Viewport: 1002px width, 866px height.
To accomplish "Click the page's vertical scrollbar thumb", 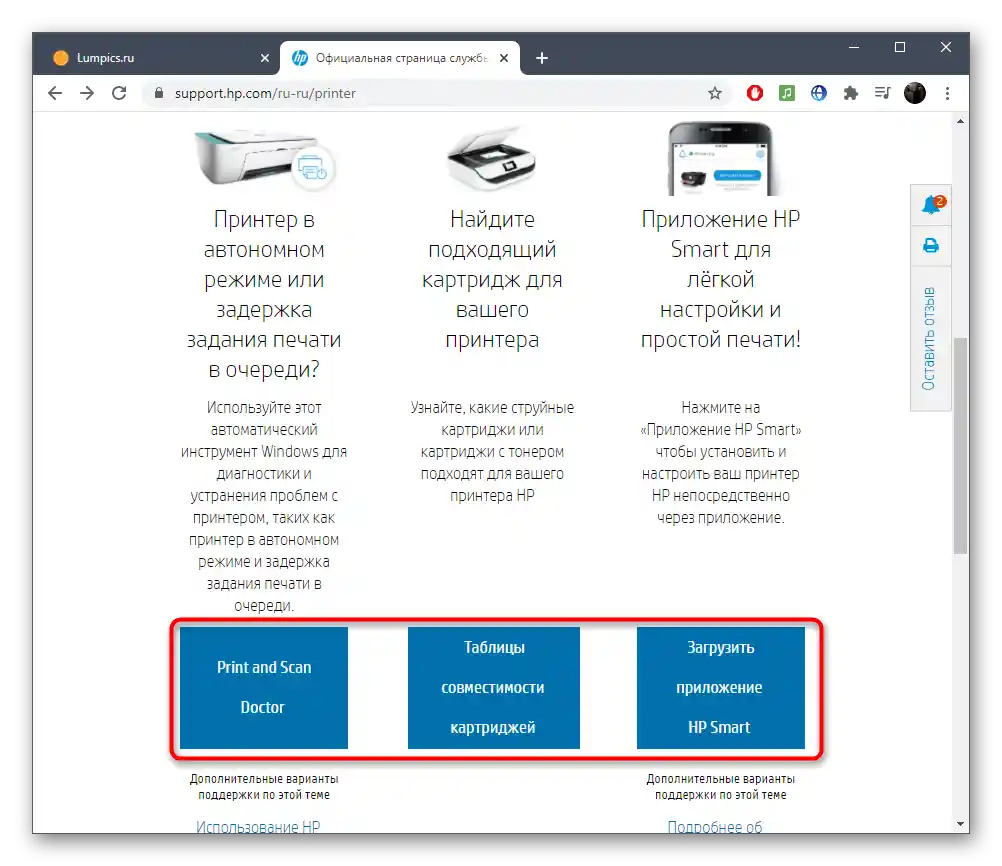I will click(x=960, y=445).
